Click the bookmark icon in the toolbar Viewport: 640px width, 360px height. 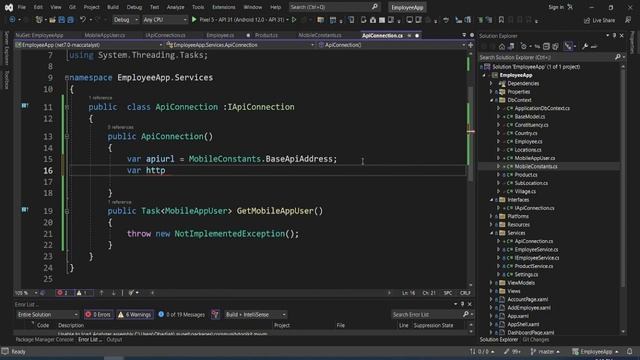501,20
